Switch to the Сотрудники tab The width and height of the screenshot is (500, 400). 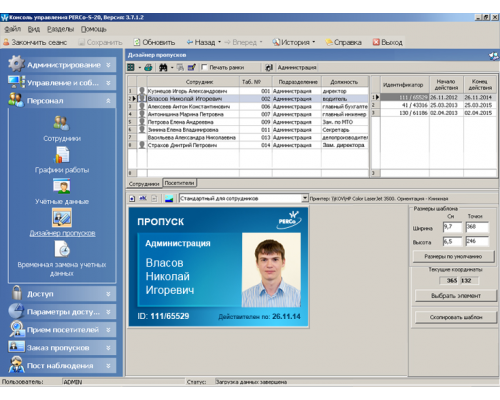[144, 184]
